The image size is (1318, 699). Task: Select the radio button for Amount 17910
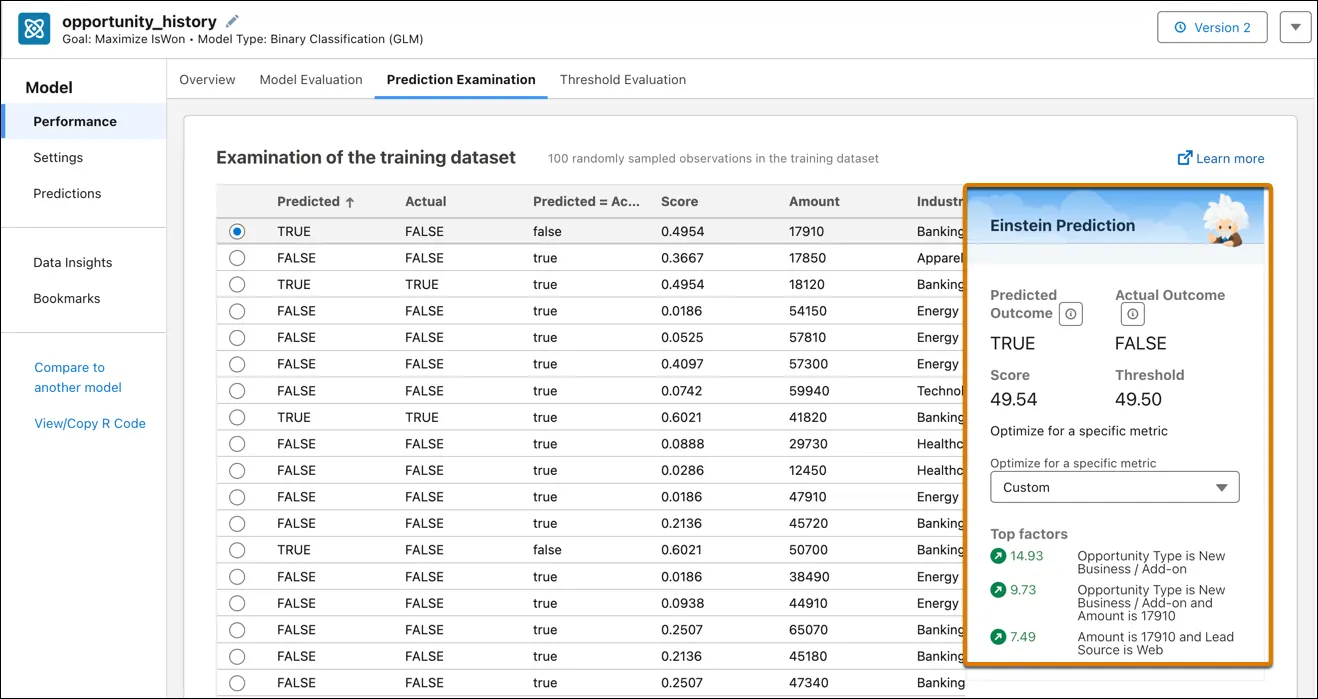click(x=237, y=231)
